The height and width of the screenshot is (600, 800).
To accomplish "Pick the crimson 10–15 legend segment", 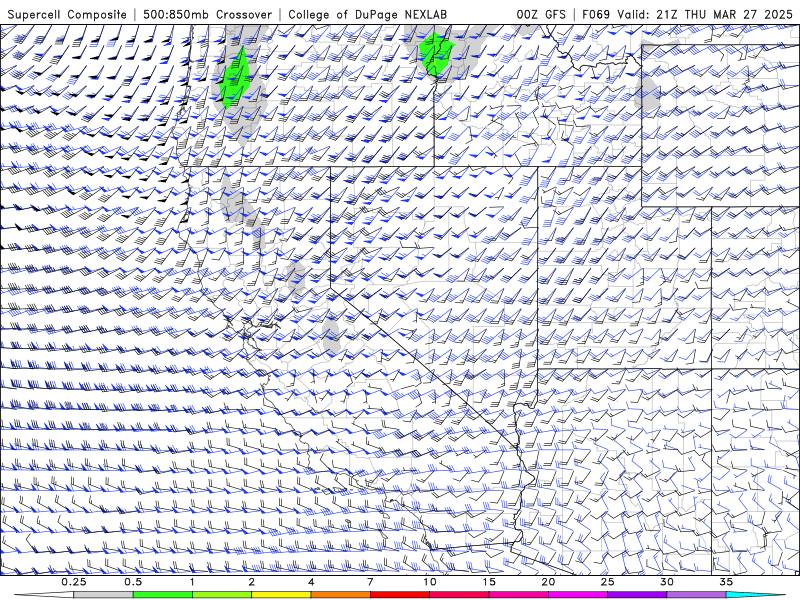I will pyautogui.click(x=459, y=595).
